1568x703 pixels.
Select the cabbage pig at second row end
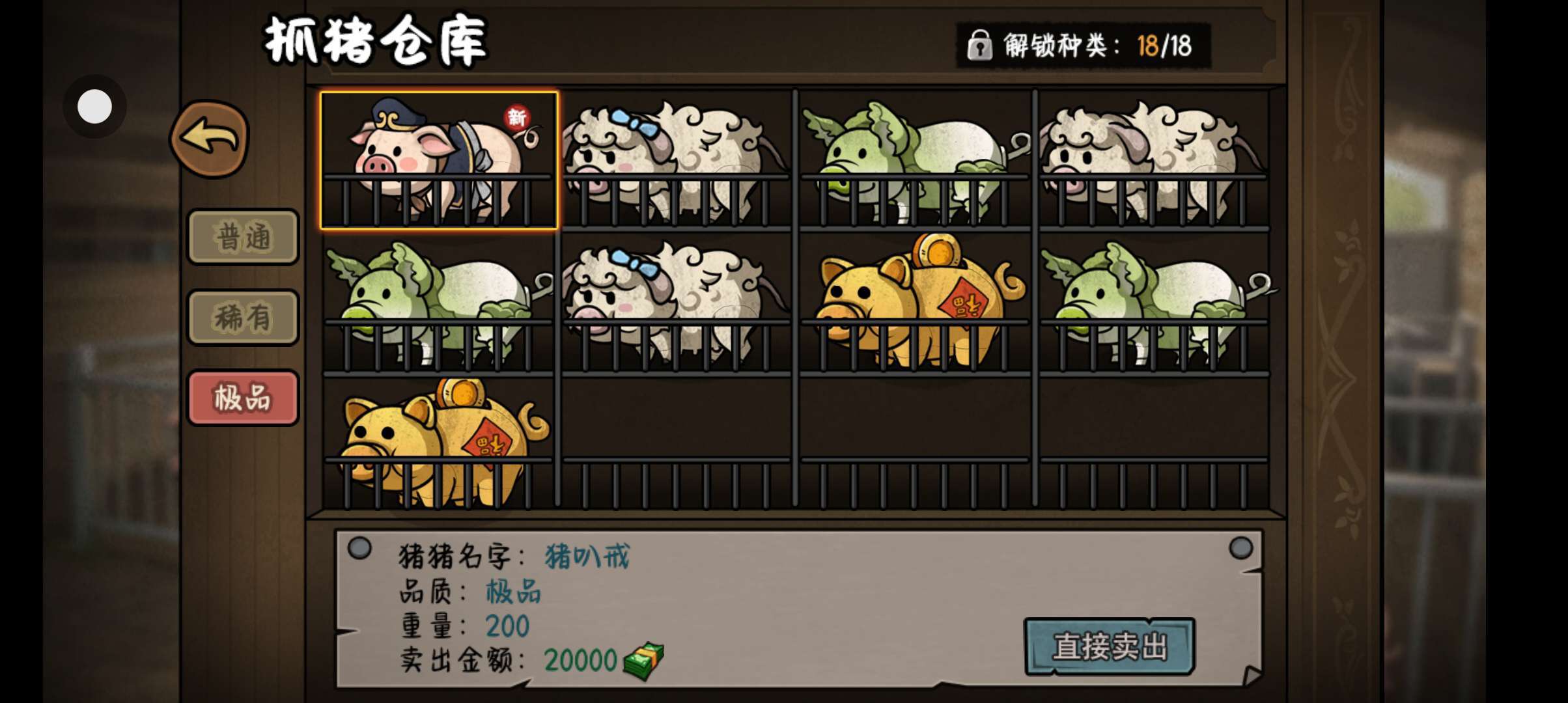pos(1154,303)
